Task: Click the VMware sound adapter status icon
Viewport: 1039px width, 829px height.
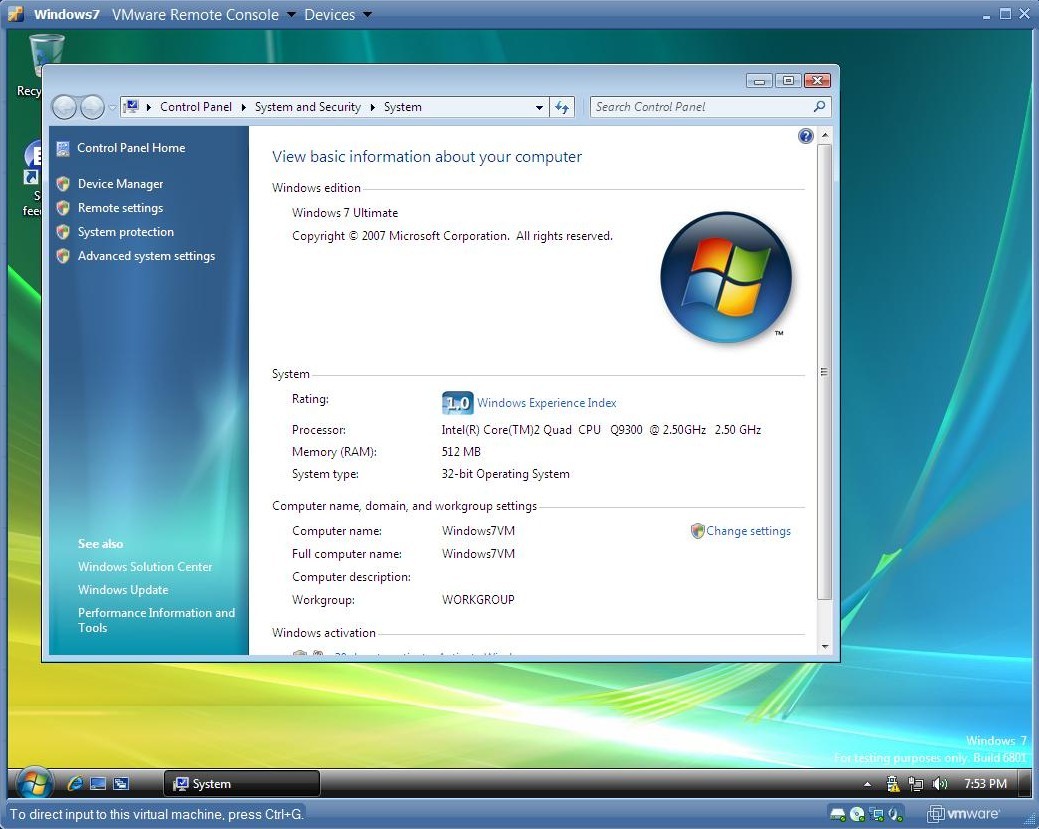Action: tap(893, 814)
